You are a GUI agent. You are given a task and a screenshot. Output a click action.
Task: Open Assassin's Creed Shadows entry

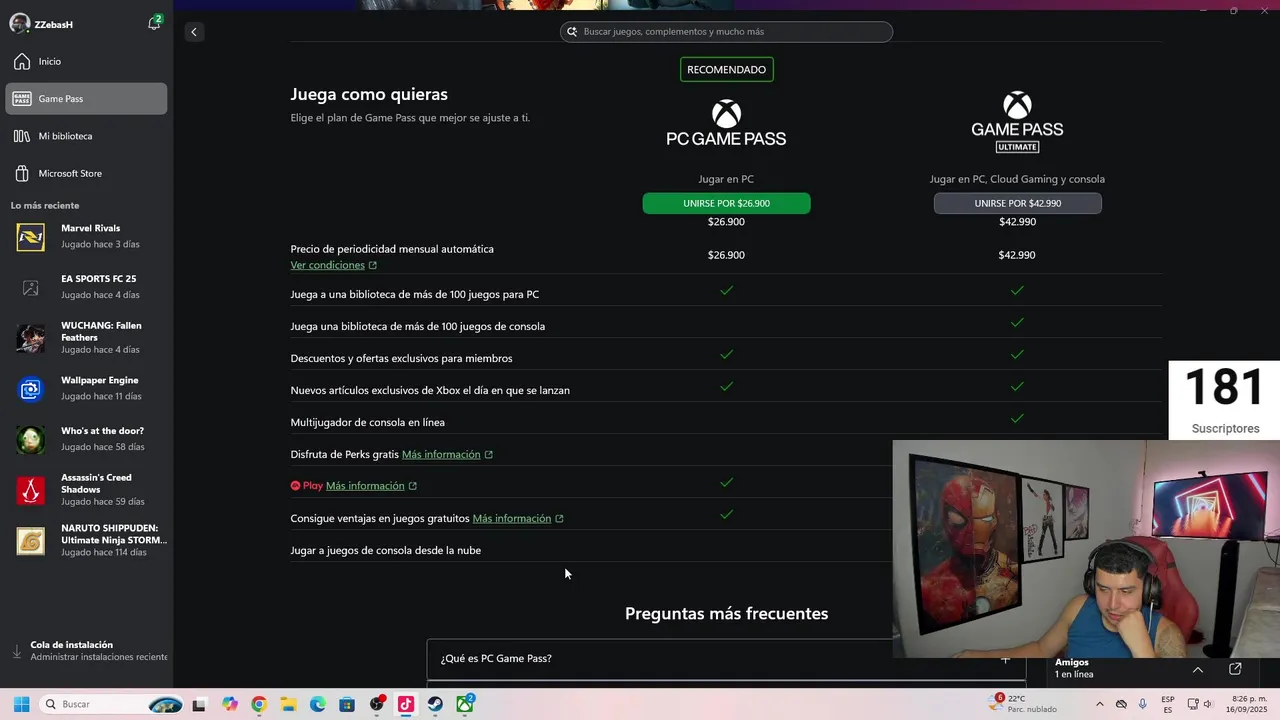86,490
